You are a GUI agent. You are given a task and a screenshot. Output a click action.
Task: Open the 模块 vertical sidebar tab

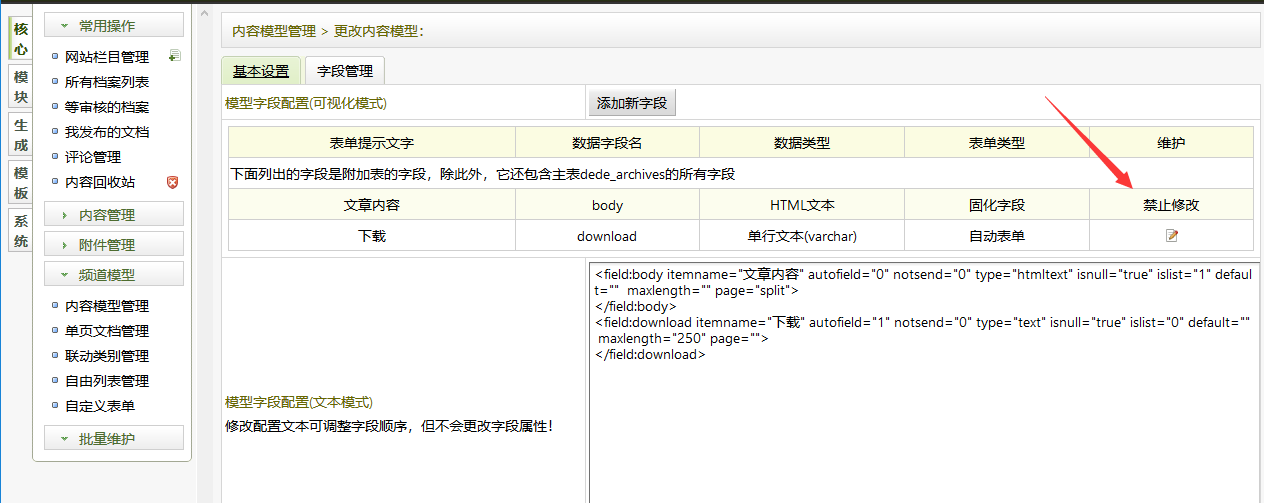(21, 87)
